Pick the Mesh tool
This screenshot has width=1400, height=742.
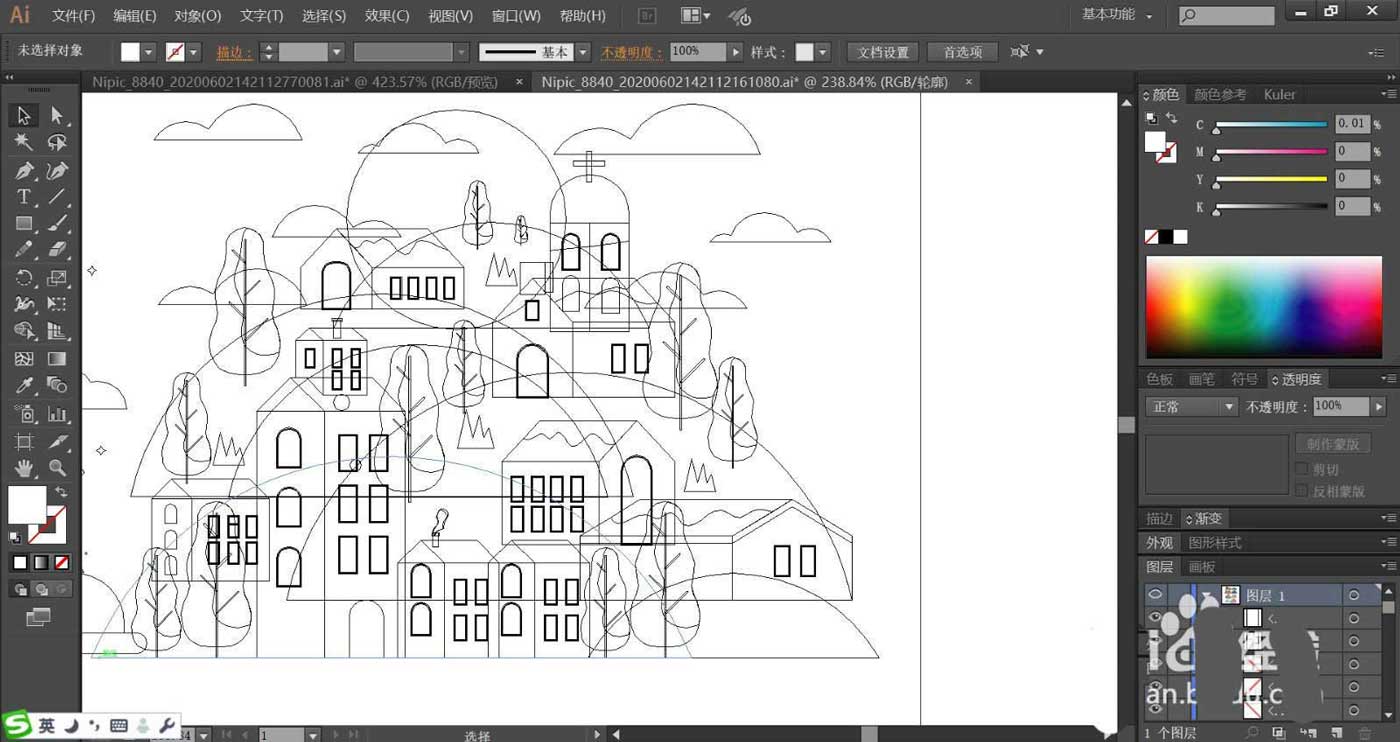24,358
